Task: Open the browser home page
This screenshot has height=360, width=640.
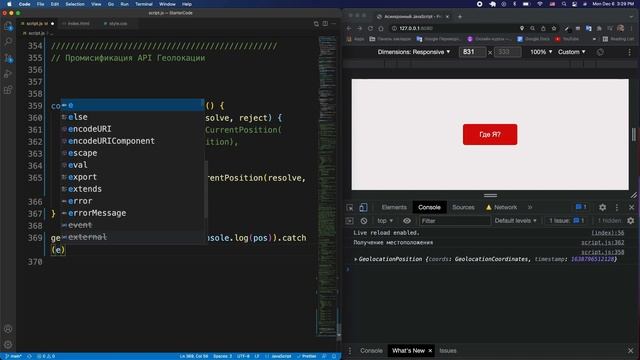Action: pyautogui.click(x=381, y=29)
